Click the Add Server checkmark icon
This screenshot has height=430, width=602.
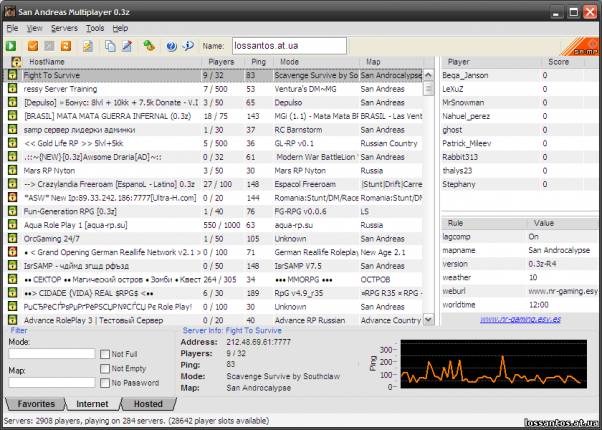point(33,46)
